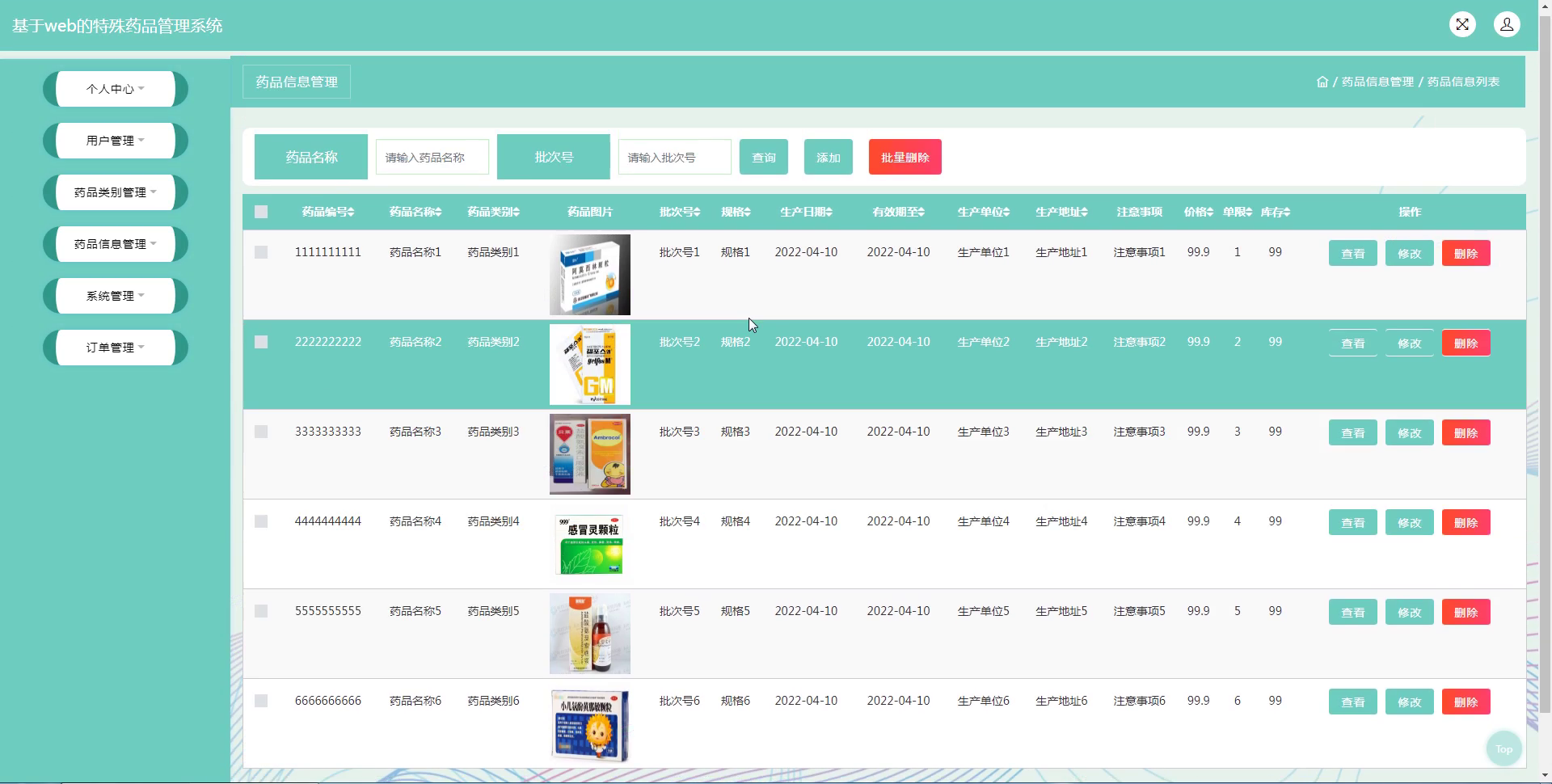
Task: Expand the 药品类别管理 sidebar menu
Action: pos(116,192)
